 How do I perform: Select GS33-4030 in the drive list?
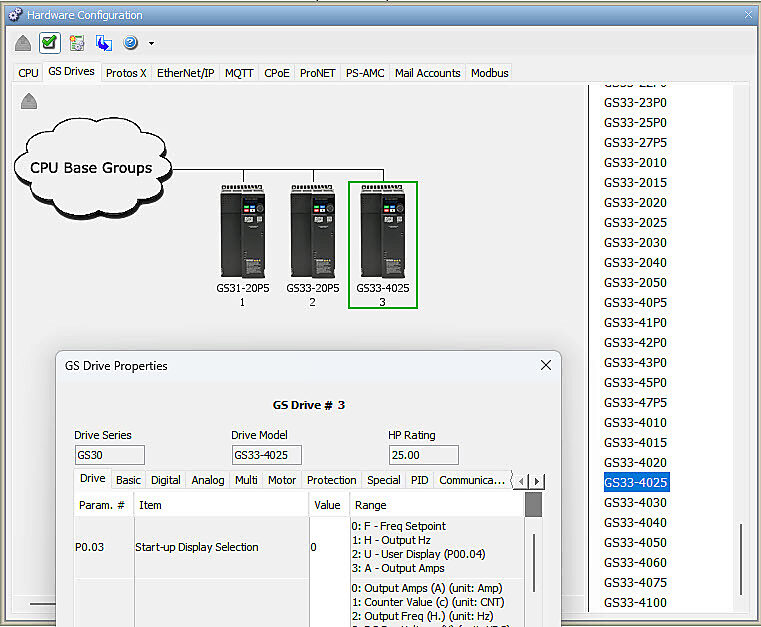(635, 503)
